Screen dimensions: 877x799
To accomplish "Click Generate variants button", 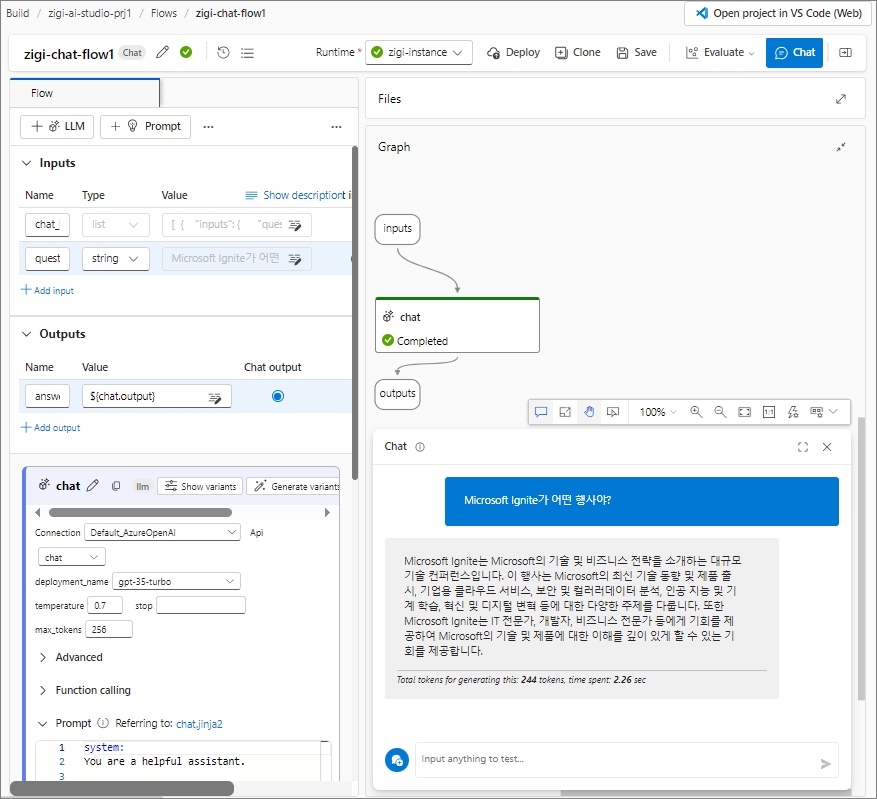I will point(293,486).
